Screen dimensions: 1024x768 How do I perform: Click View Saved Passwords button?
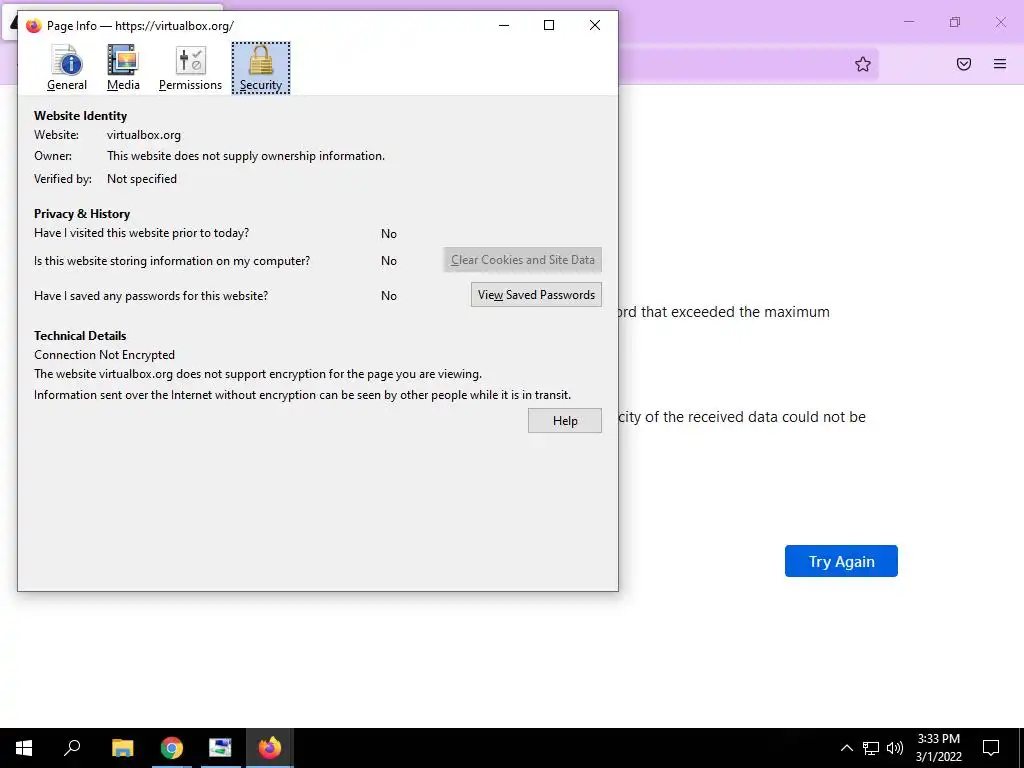click(x=536, y=295)
